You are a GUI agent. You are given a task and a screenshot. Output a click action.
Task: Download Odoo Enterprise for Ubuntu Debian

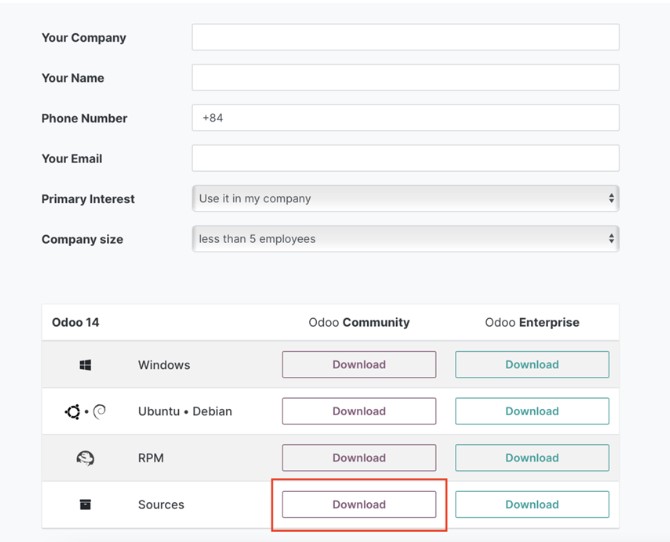tap(532, 411)
